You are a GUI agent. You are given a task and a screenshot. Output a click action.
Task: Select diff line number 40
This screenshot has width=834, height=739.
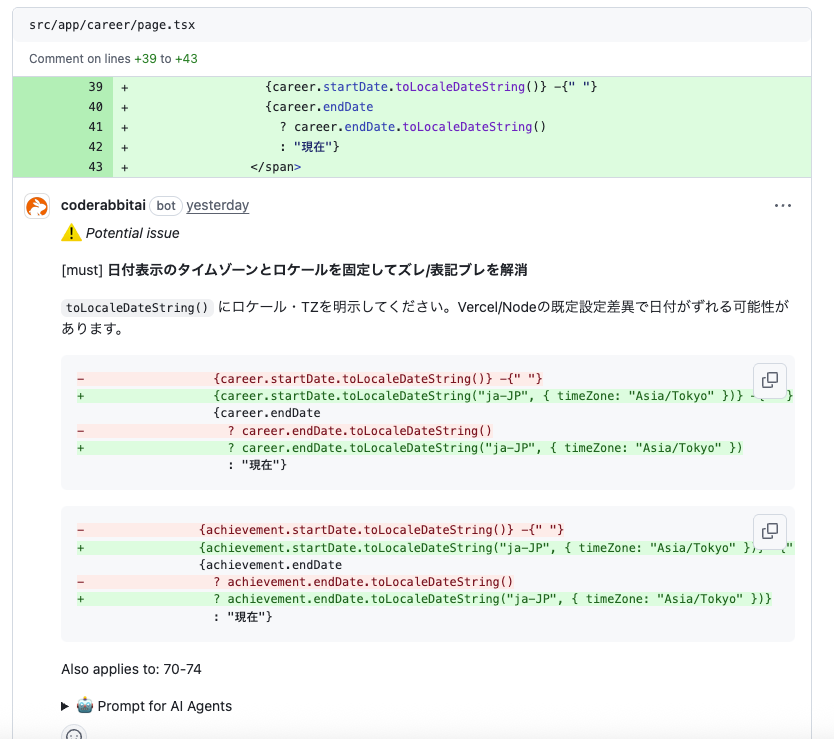click(96, 107)
